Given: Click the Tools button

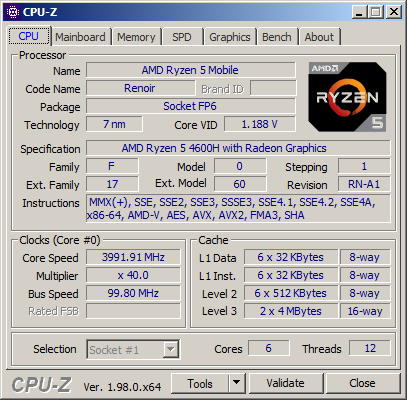Looking at the screenshot, I should click(x=200, y=384).
